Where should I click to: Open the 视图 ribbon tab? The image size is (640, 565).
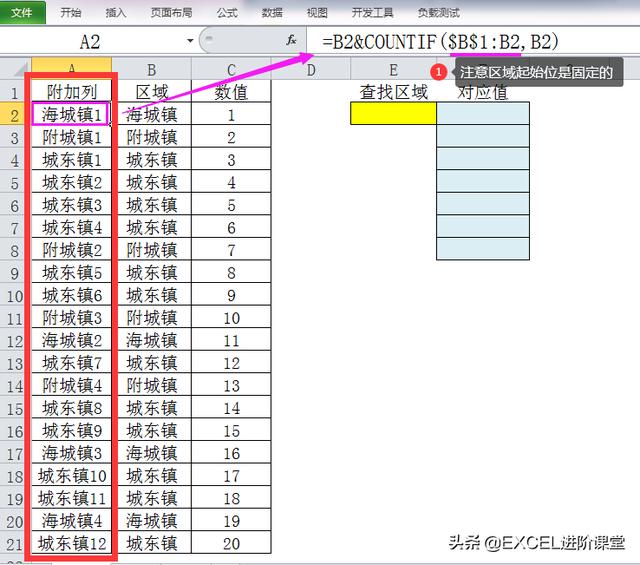[x=317, y=13]
